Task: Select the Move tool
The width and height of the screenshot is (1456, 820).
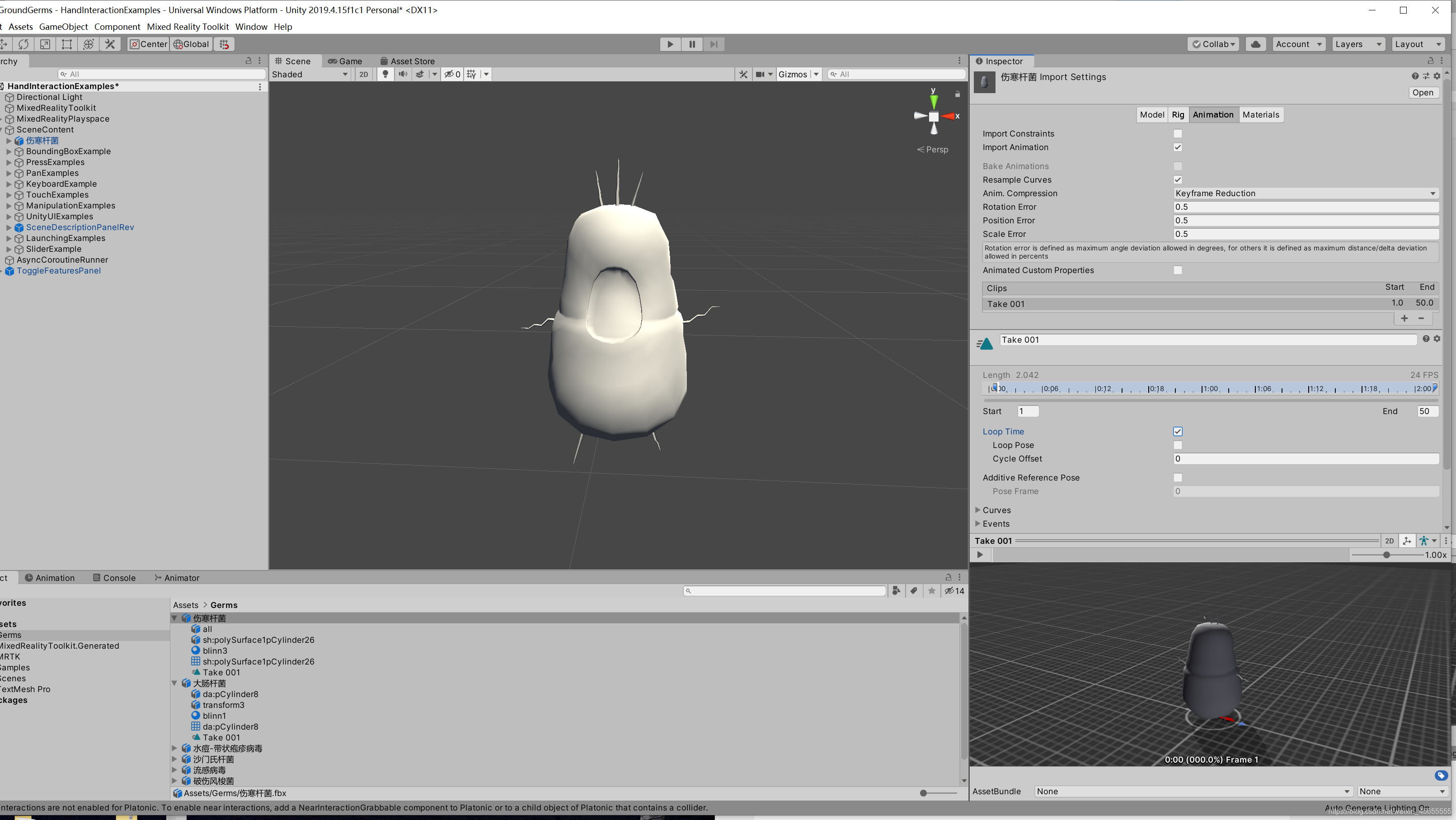Action: coord(5,44)
